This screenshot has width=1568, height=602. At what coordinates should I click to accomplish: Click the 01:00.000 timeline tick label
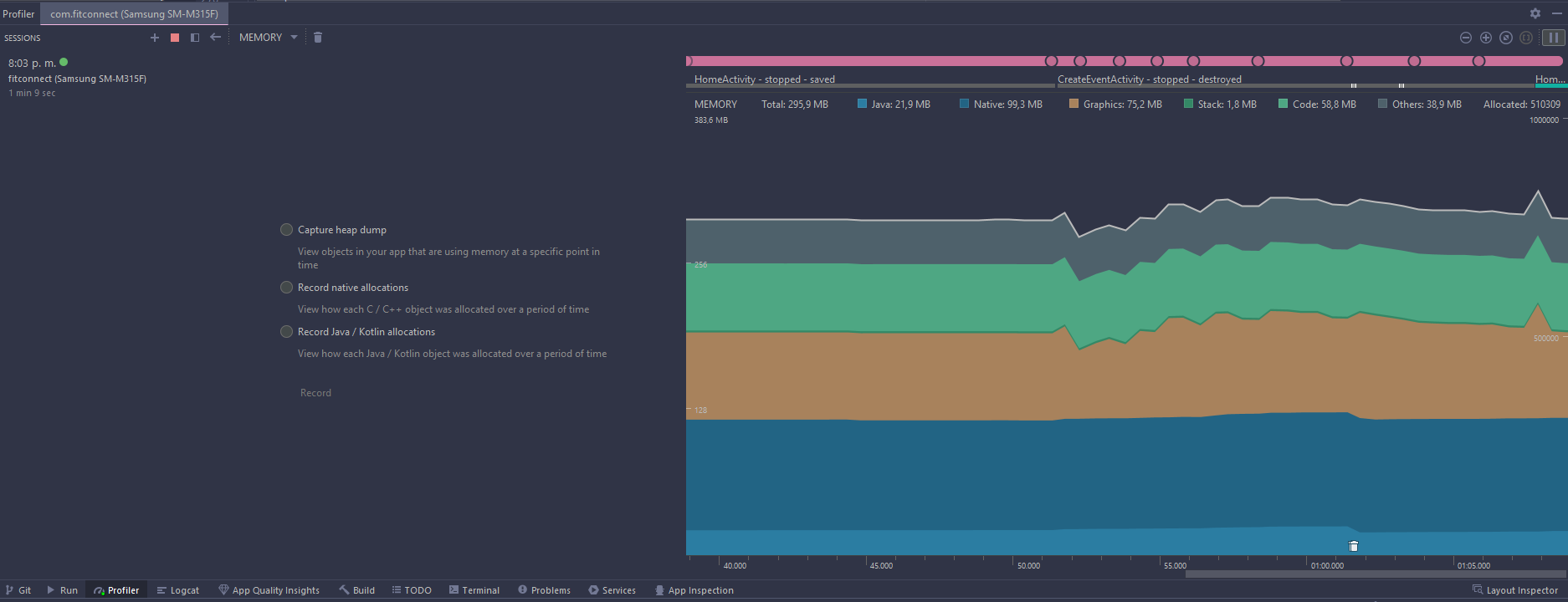coord(1327,566)
